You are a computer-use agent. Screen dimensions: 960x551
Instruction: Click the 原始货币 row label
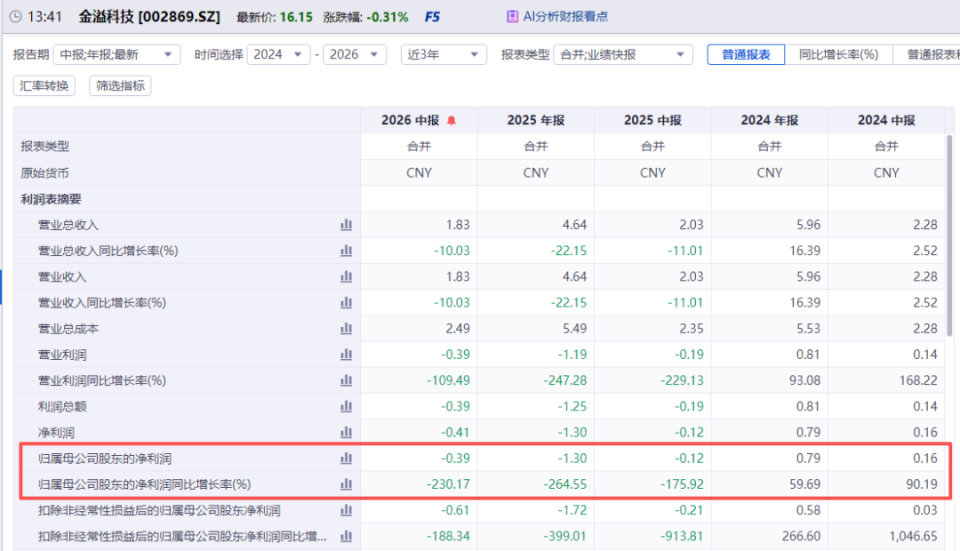coord(45,173)
